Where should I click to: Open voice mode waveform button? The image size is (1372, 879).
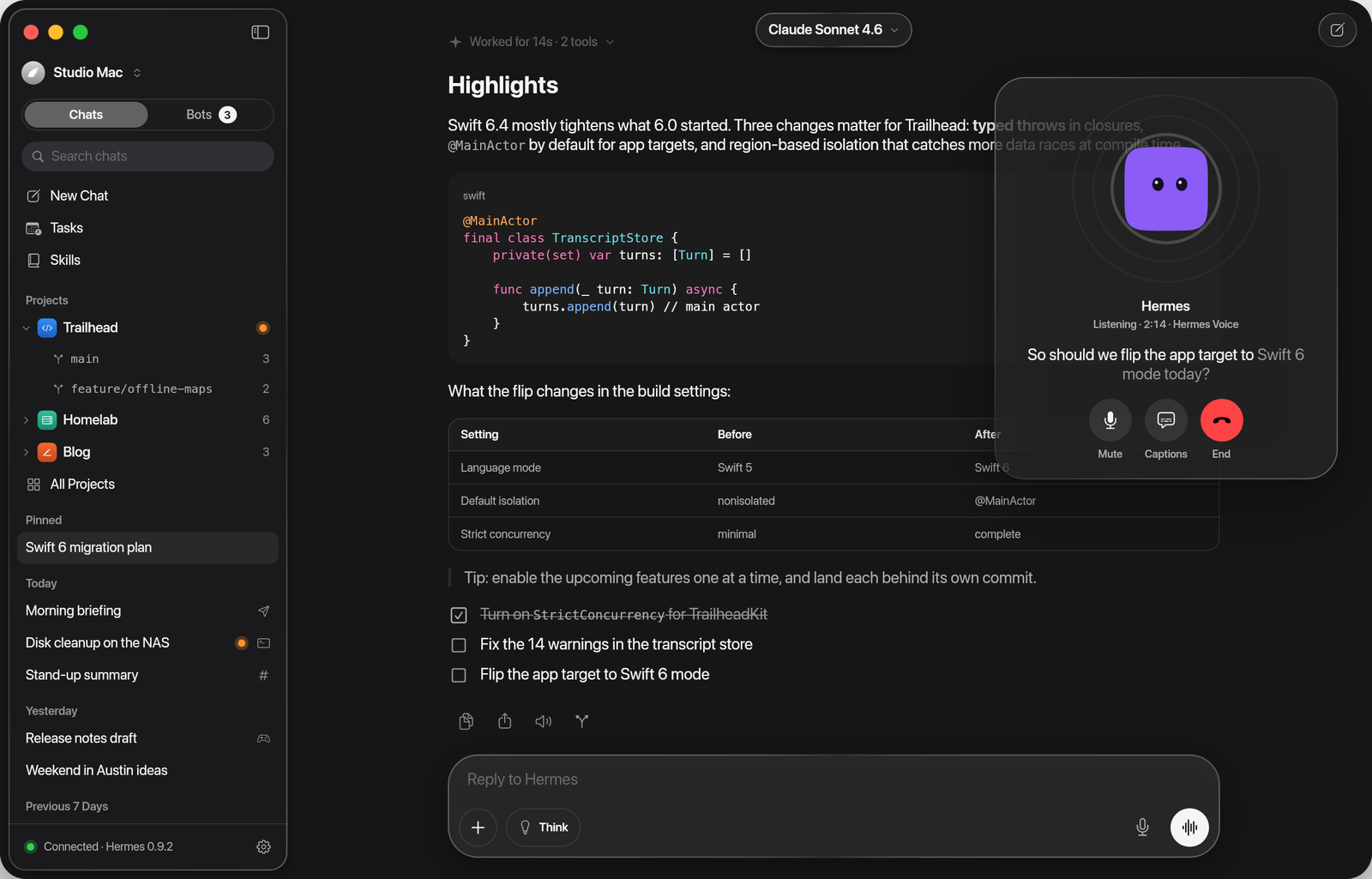tap(1189, 828)
